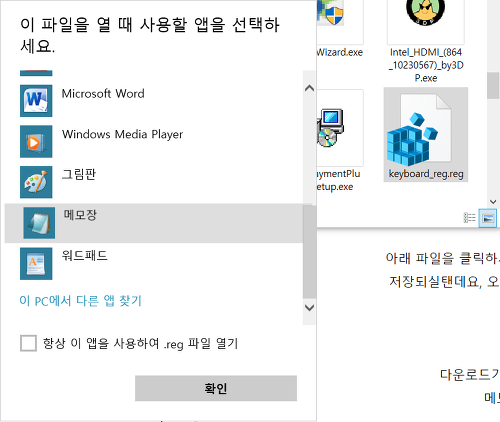Viewport: 500px width, 422px height.
Task: Click the Wizard.exe shield icon
Action: 331,13
